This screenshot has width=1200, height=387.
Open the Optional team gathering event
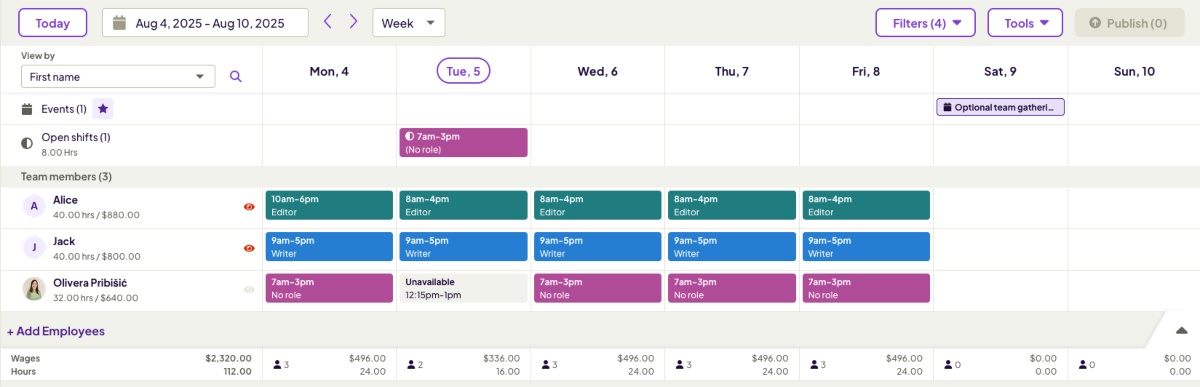(x=1000, y=107)
